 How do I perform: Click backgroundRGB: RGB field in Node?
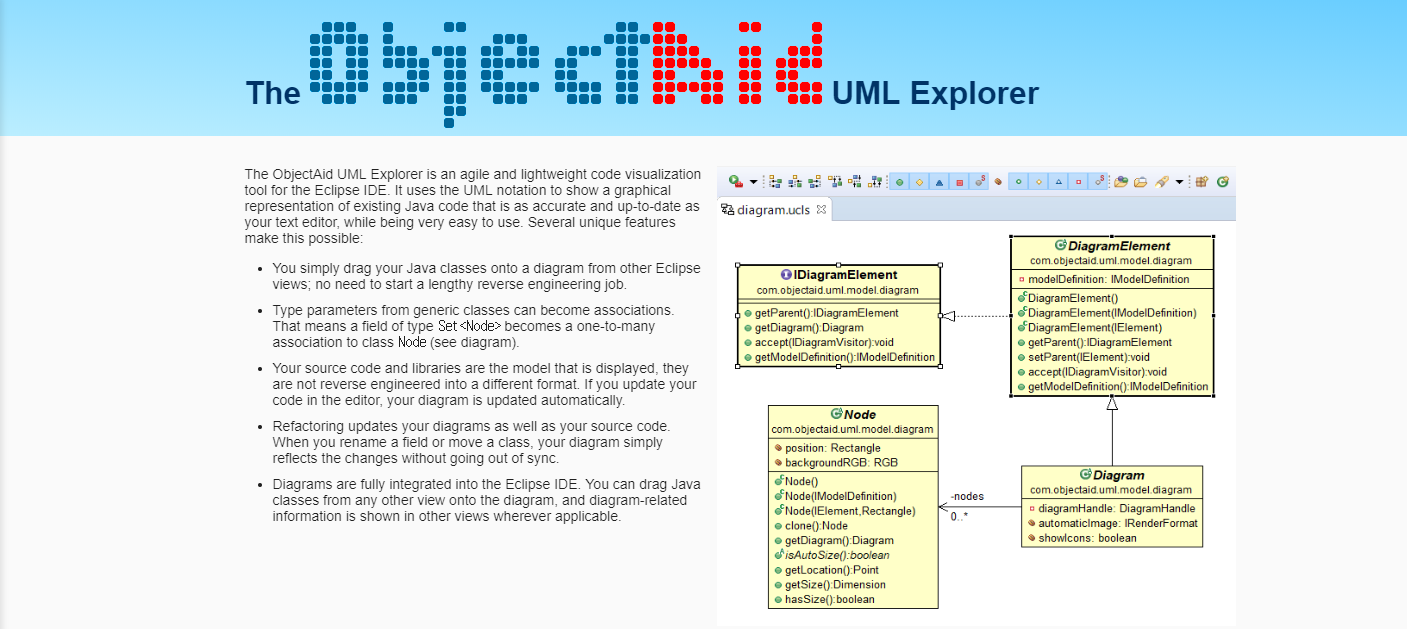pos(842,463)
